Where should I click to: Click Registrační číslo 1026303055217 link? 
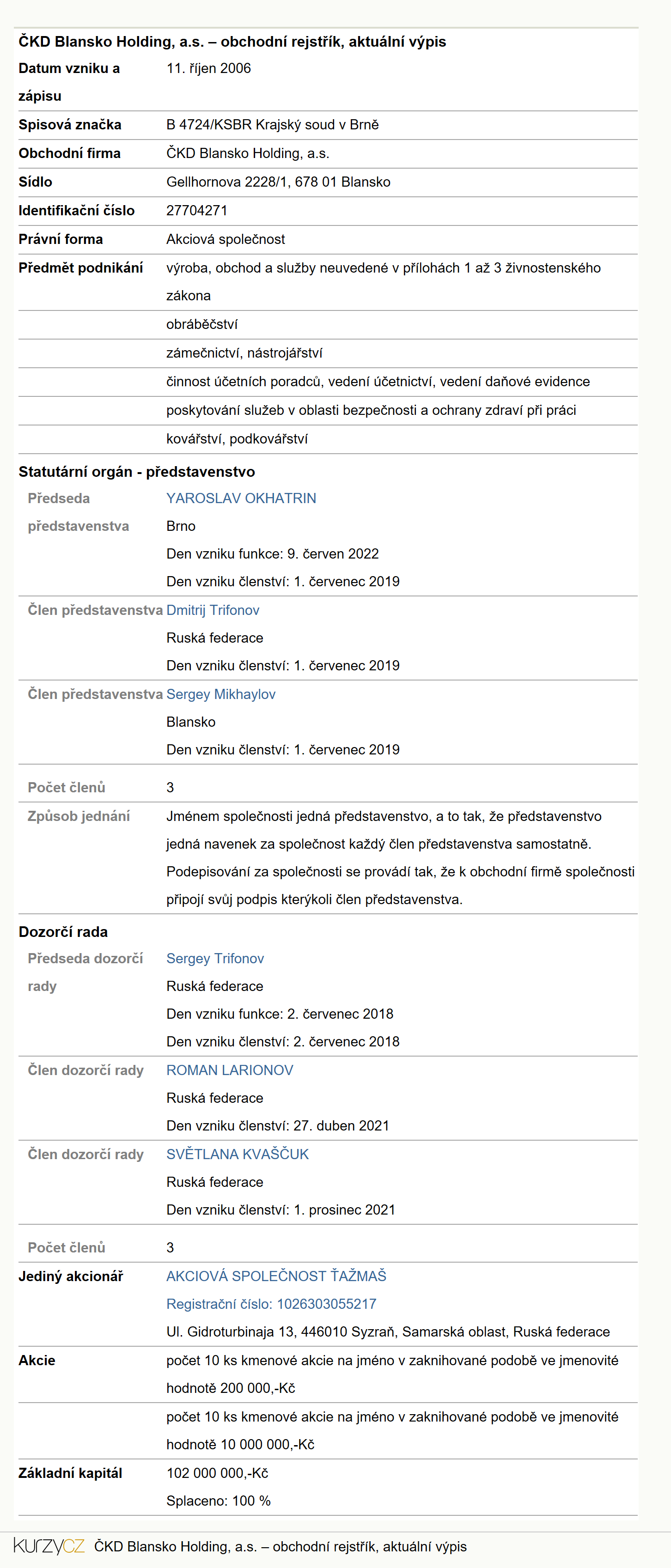(271, 1304)
